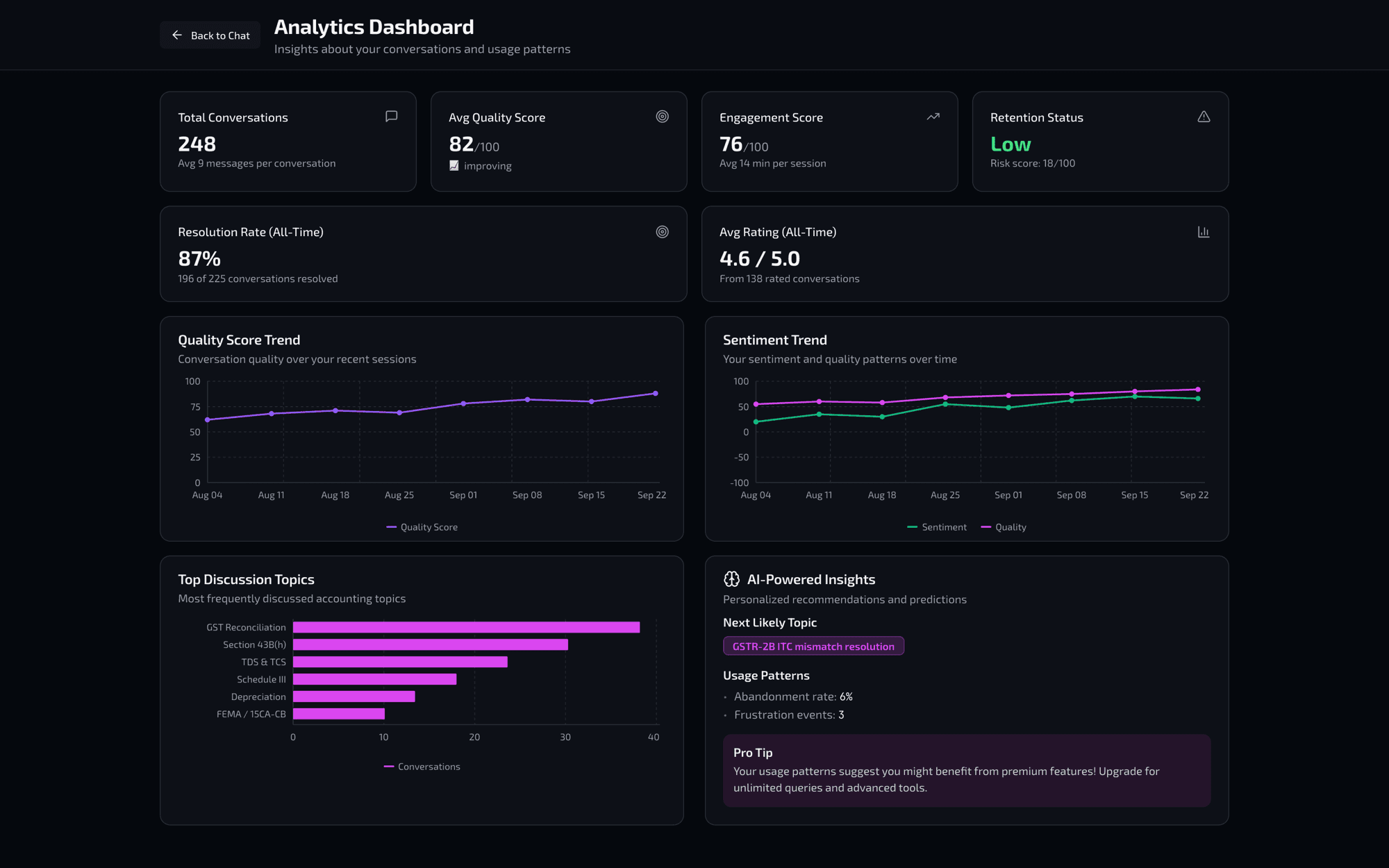Screen dimensions: 1389x868
Task: Click the small chart icon next to improving
Action: [x=454, y=165]
